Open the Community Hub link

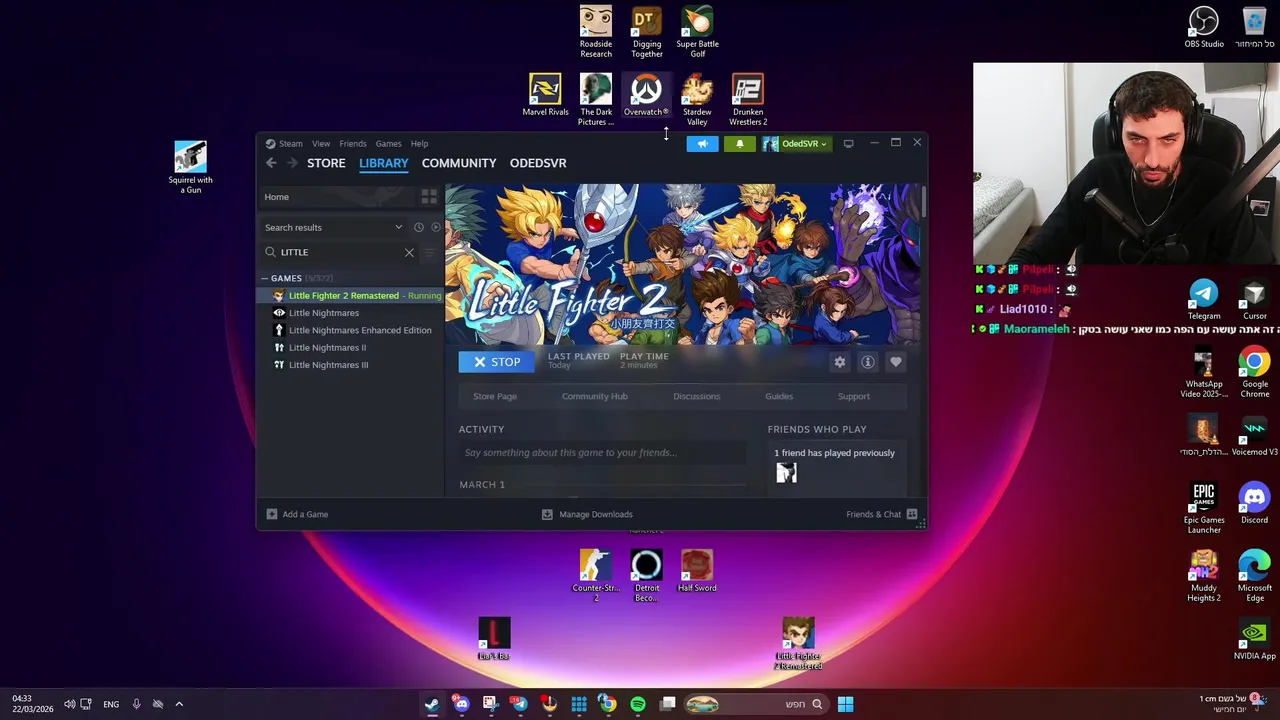595,396
